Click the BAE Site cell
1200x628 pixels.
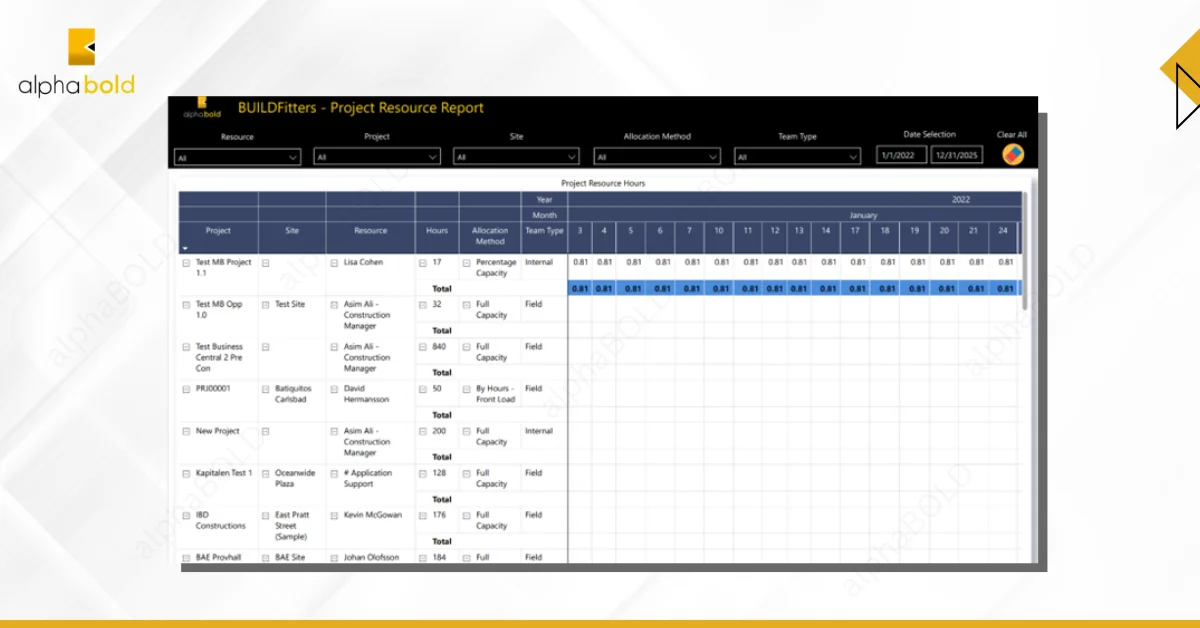[290, 557]
